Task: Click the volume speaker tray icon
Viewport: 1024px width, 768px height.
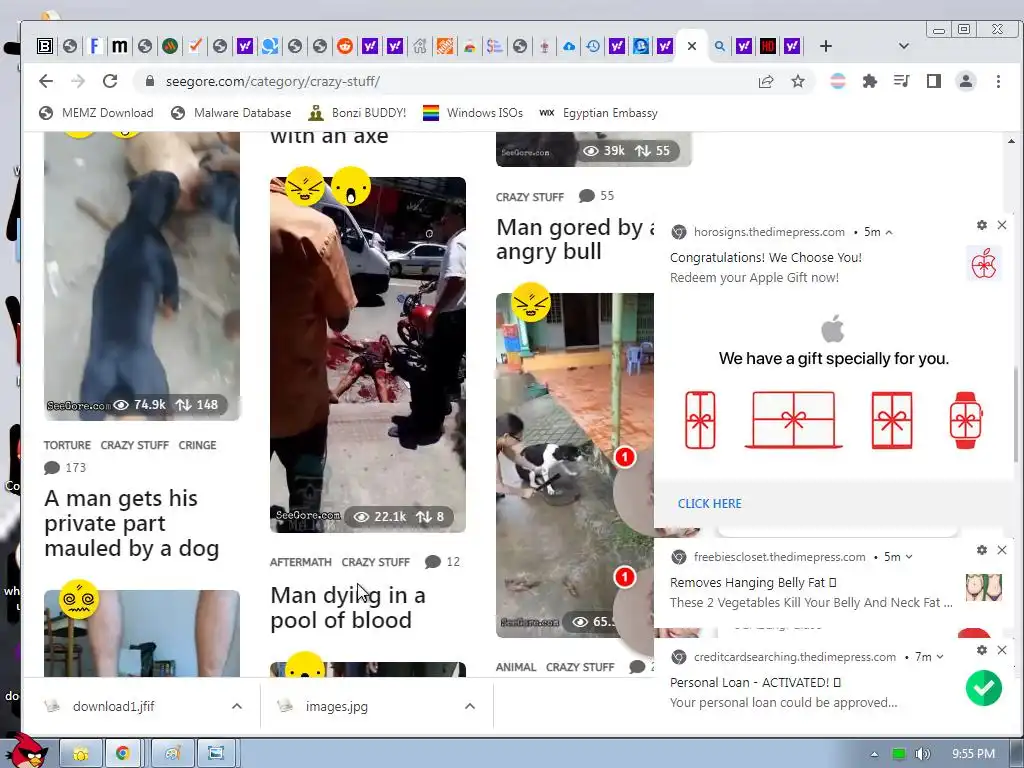Action: (x=922, y=754)
